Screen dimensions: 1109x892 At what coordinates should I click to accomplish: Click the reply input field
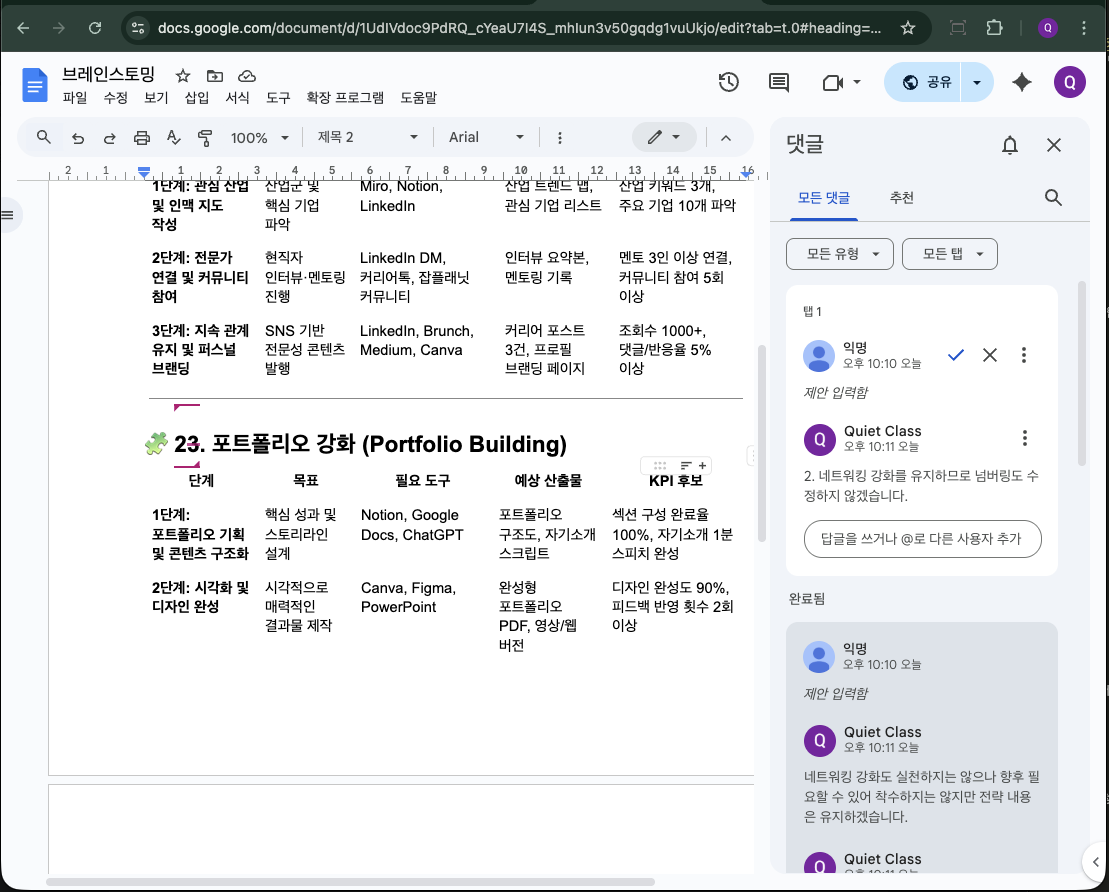click(922, 538)
